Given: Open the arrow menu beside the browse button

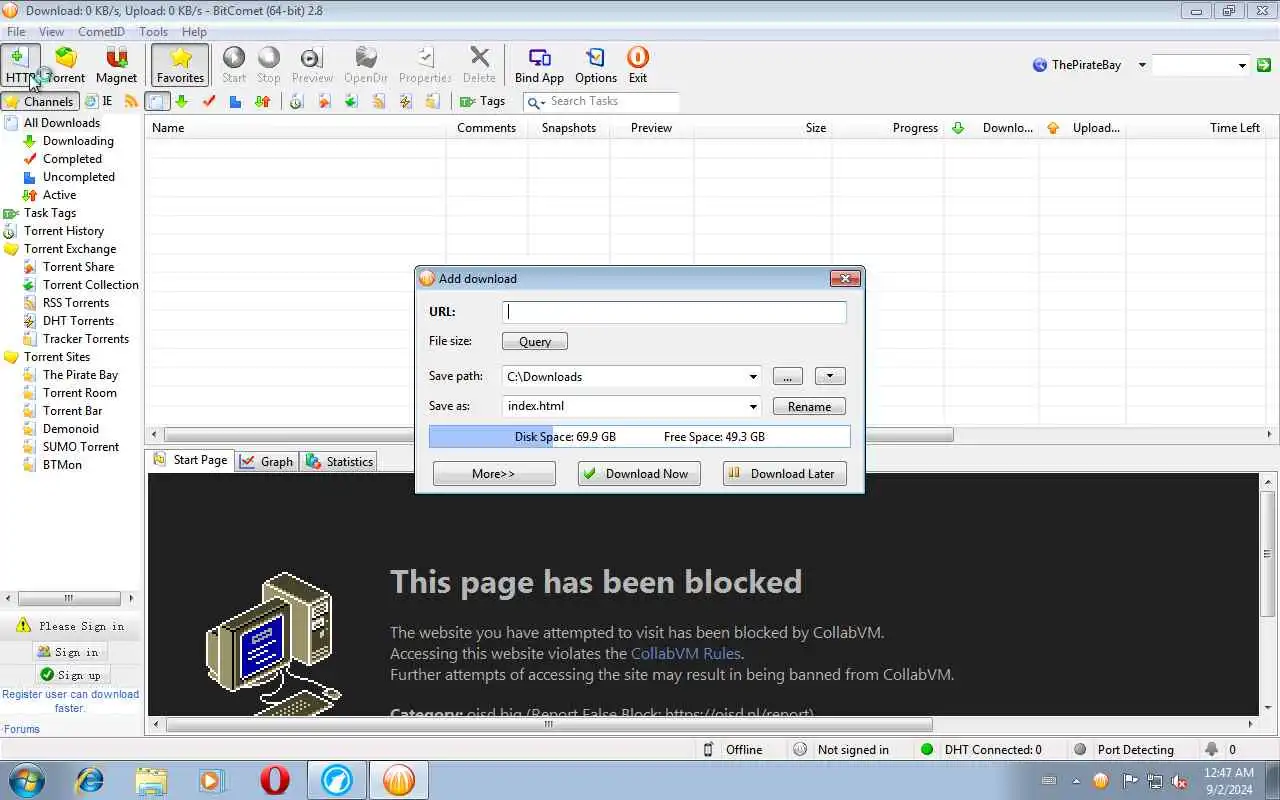Looking at the screenshot, I should [x=830, y=377].
